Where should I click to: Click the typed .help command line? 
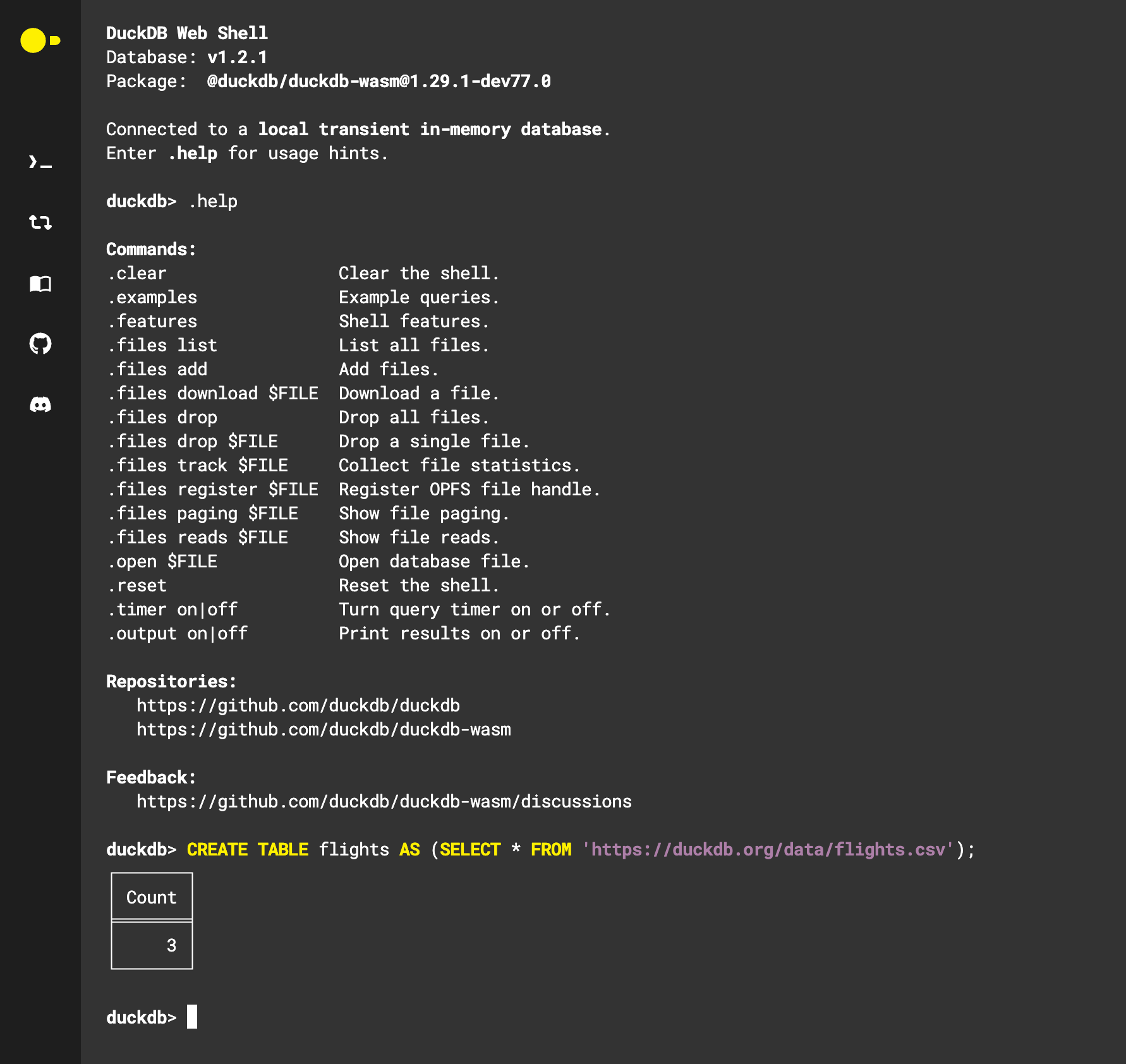tap(213, 201)
